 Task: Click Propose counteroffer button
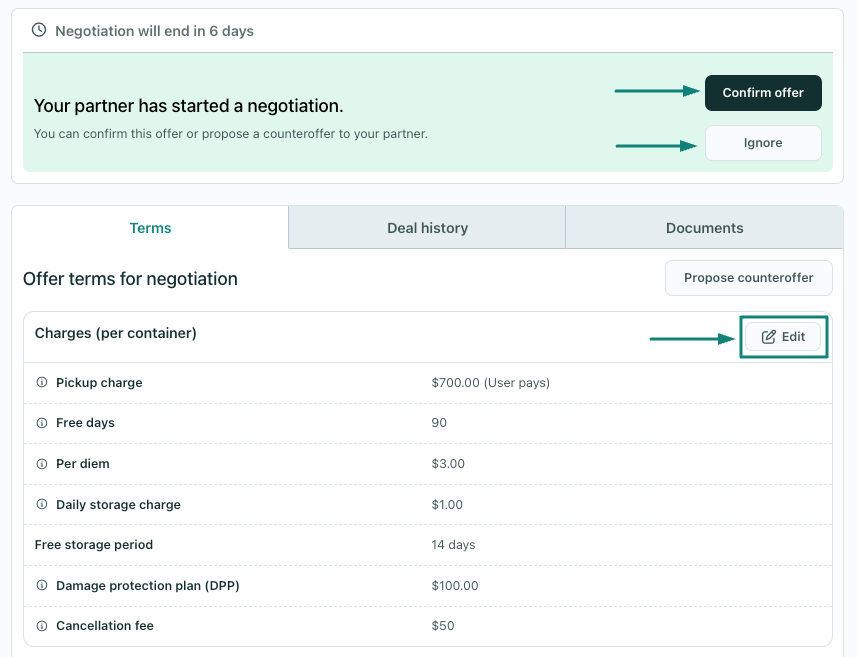(x=748, y=278)
